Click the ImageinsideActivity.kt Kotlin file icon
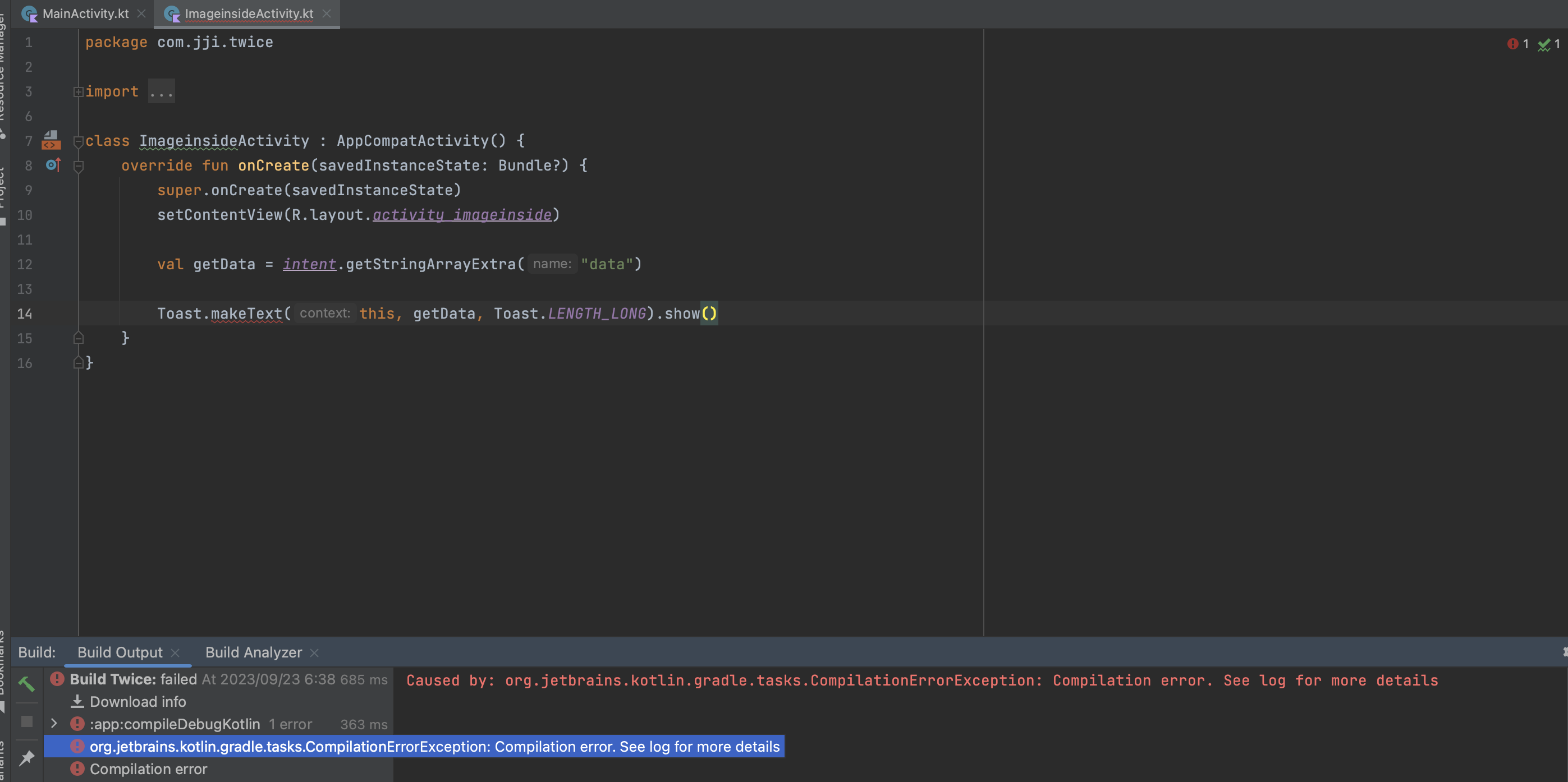 pos(172,13)
